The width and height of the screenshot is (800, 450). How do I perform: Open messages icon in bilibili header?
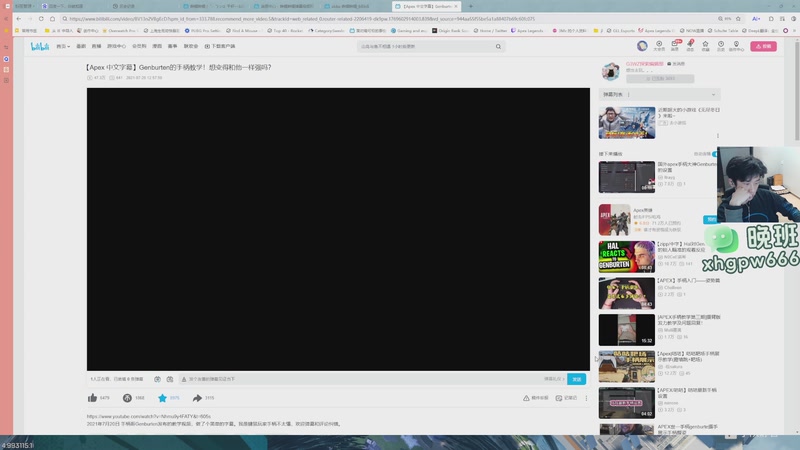(674, 46)
